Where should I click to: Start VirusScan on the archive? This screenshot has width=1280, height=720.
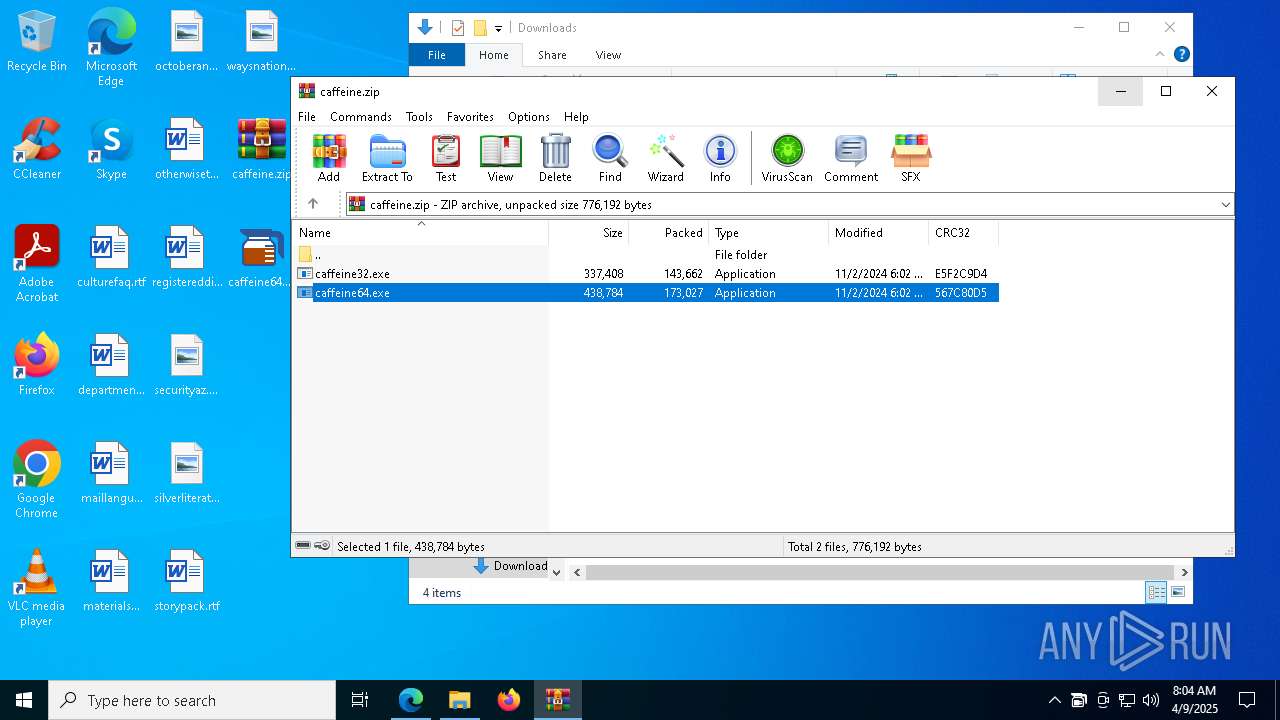(787, 159)
